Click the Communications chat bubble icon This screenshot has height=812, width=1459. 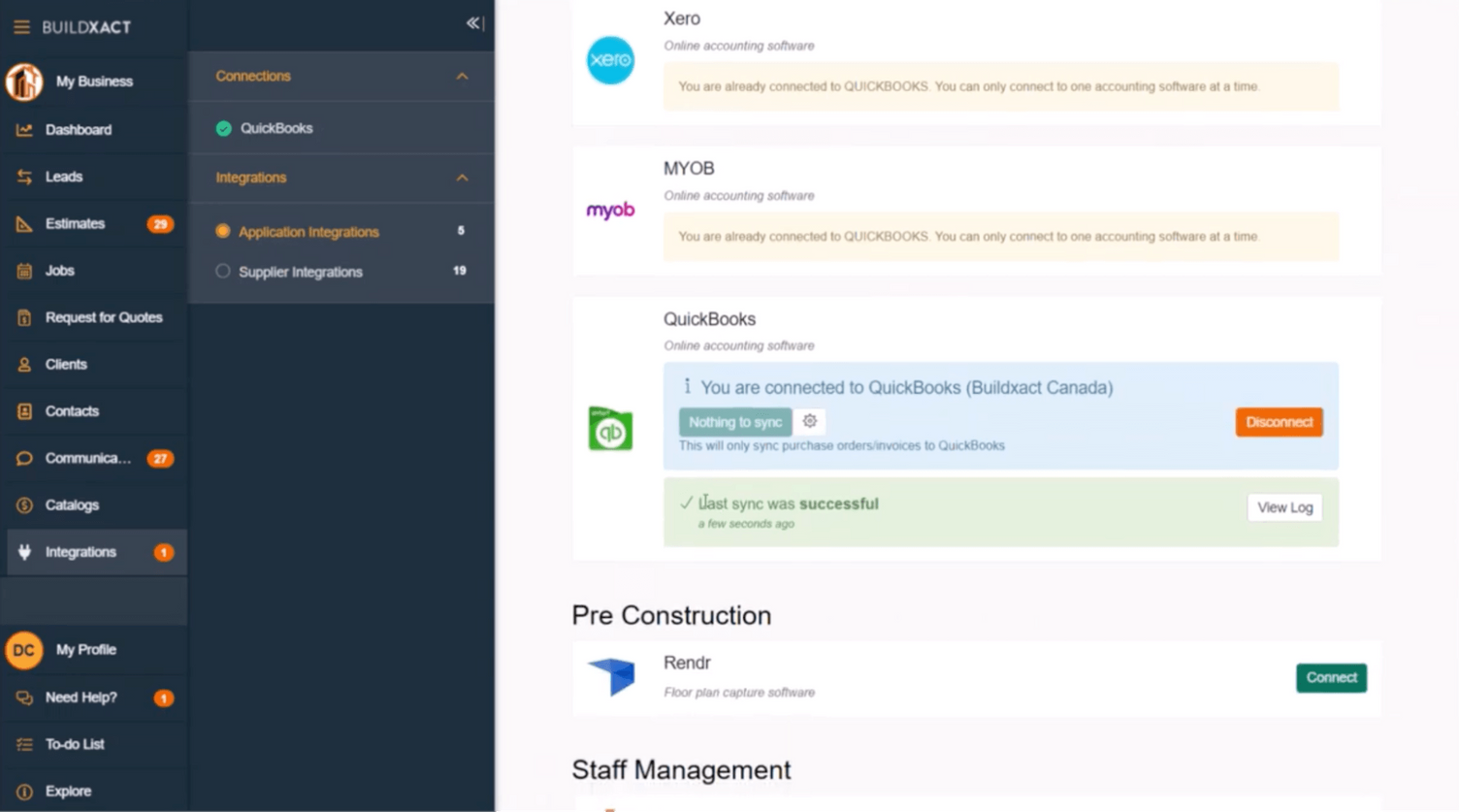tap(24, 458)
